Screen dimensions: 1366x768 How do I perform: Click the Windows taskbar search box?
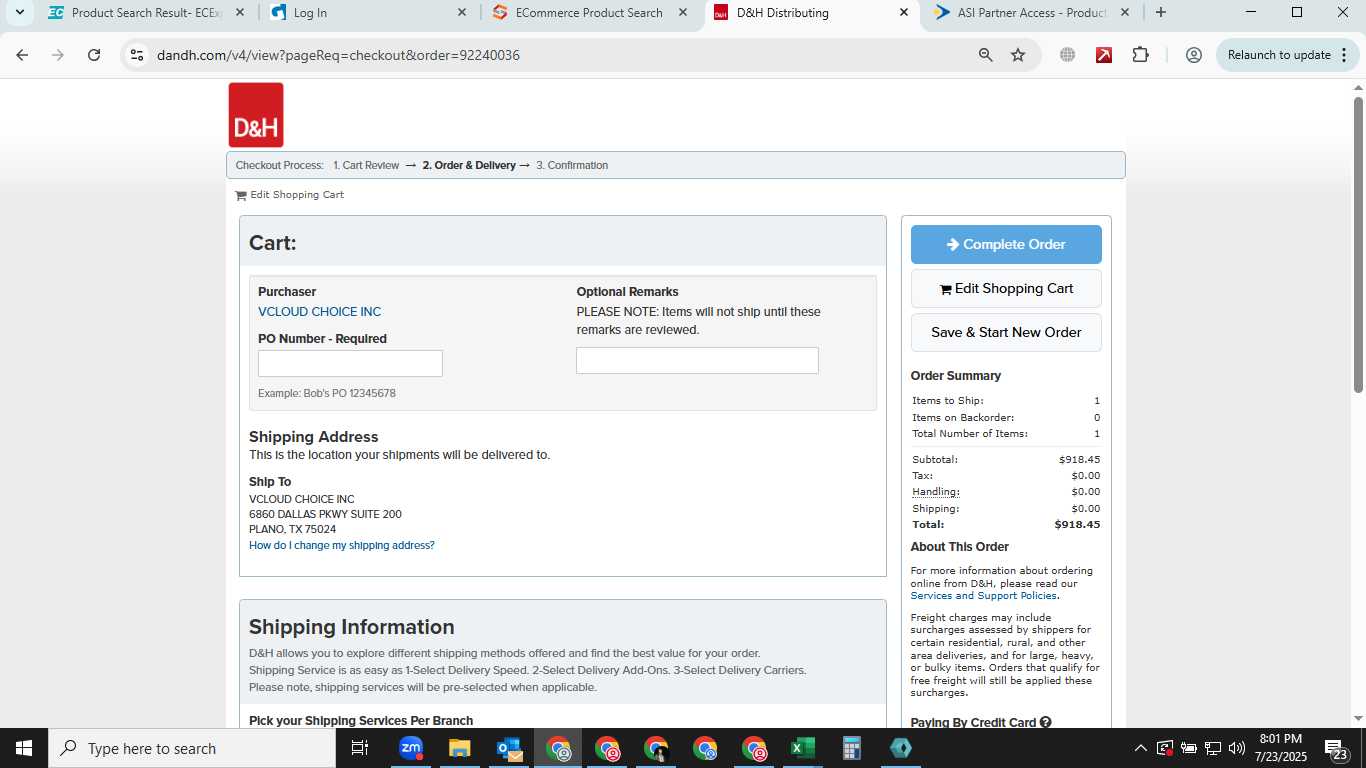(192, 748)
